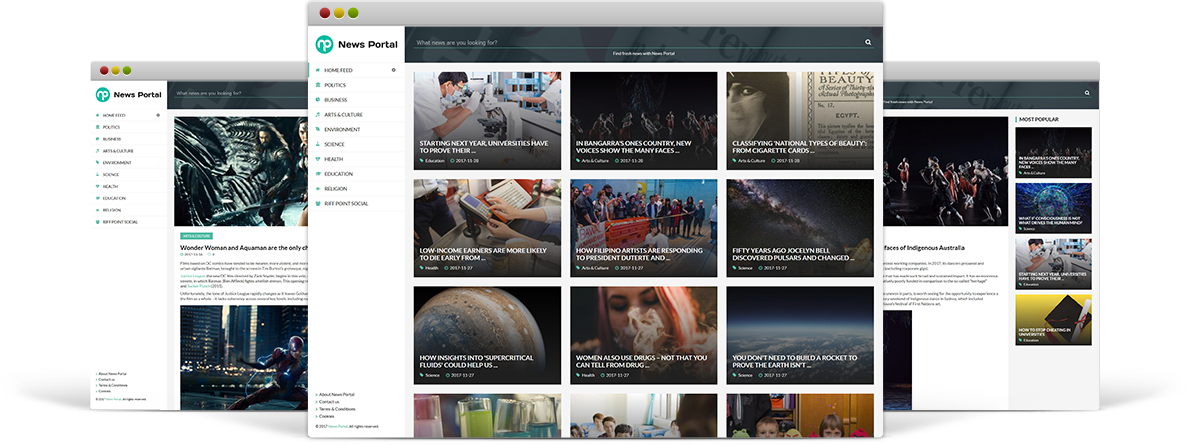Open Most Popular 'What if consciousness' thumbnail
The height and width of the screenshot is (445, 1190).
point(1053,207)
